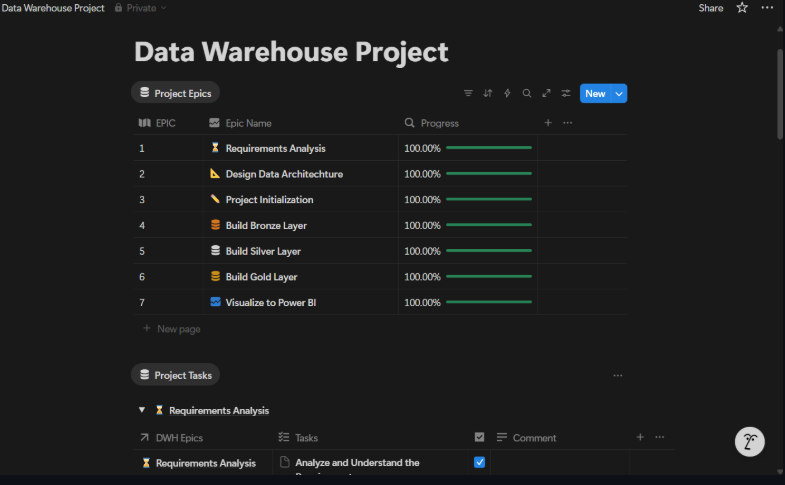This screenshot has height=485, width=785.
Task: Open the Project Initialization epic row
Action: (269, 200)
